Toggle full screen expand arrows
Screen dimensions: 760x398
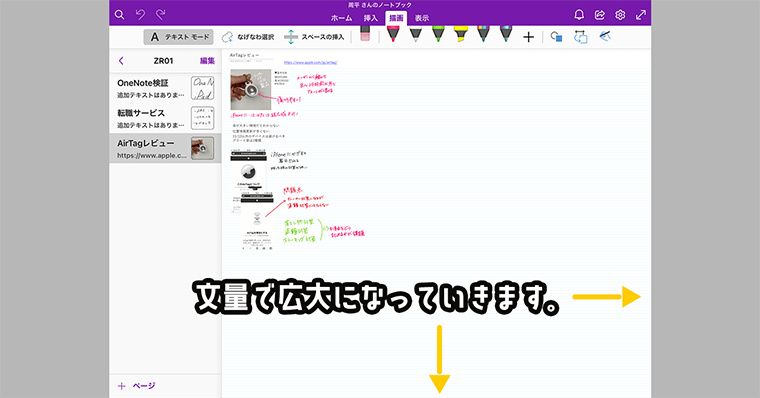[x=641, y=15]
